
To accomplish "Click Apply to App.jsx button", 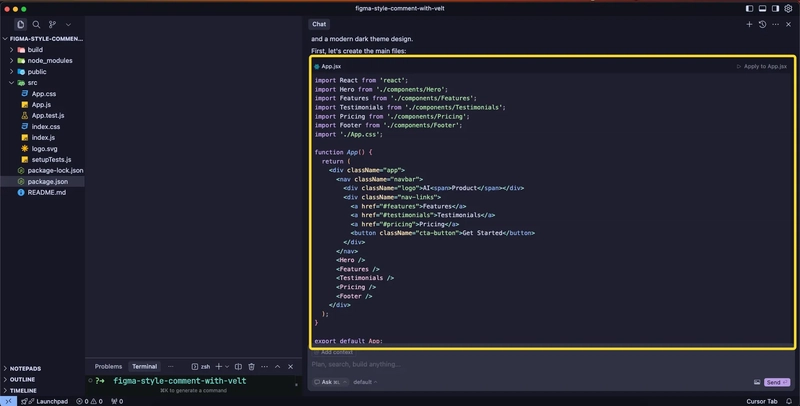I will pos(764,66).
